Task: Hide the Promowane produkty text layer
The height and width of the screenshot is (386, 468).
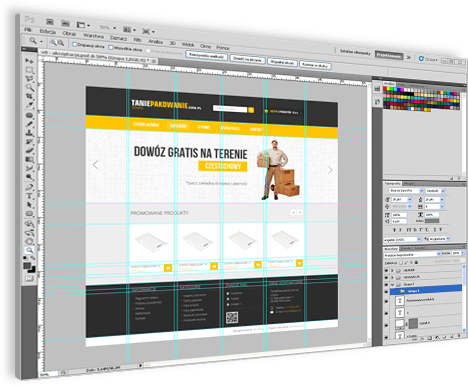Action: (x=387, y=301)
